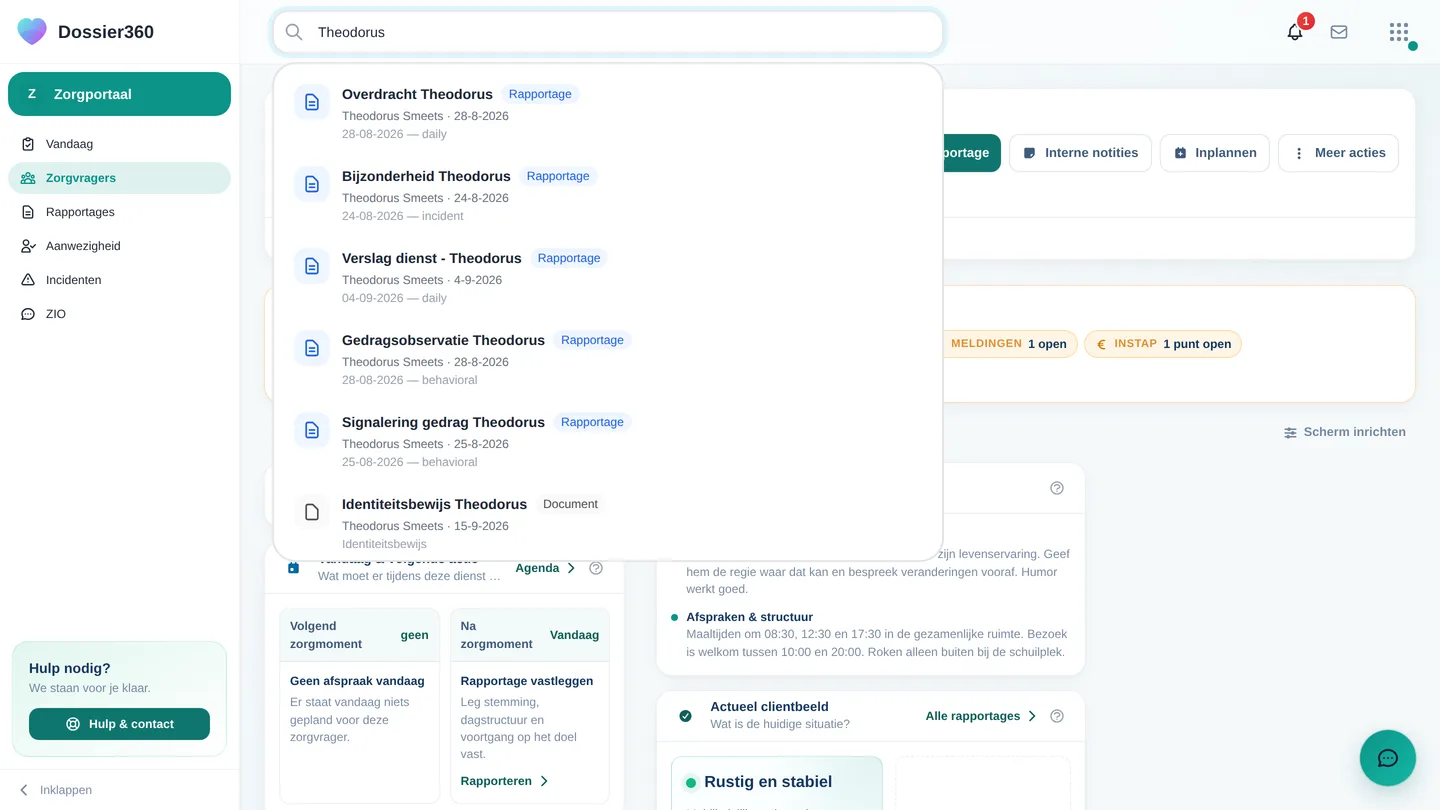Screen dimensions: 1440x810
Task: Open Gedragsobservatie Theodorus search result
Action: point(608,358)
